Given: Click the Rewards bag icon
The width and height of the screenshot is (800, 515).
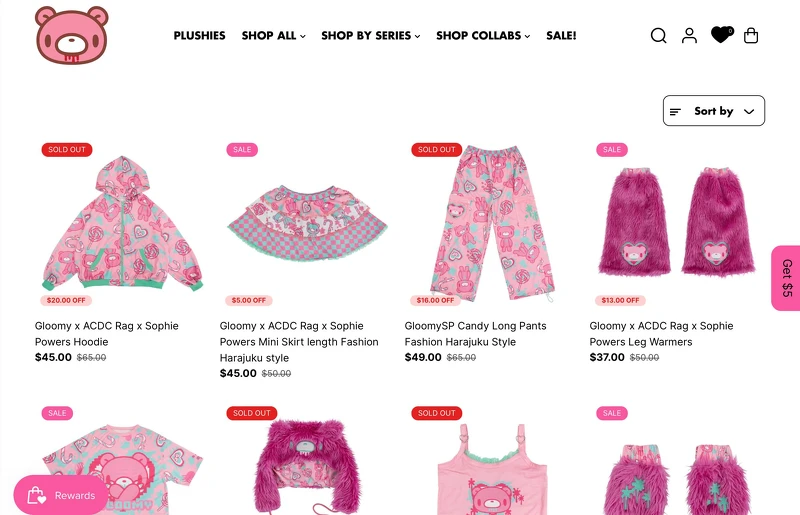Looking at the screenshot, I should [x=36, y=495].
